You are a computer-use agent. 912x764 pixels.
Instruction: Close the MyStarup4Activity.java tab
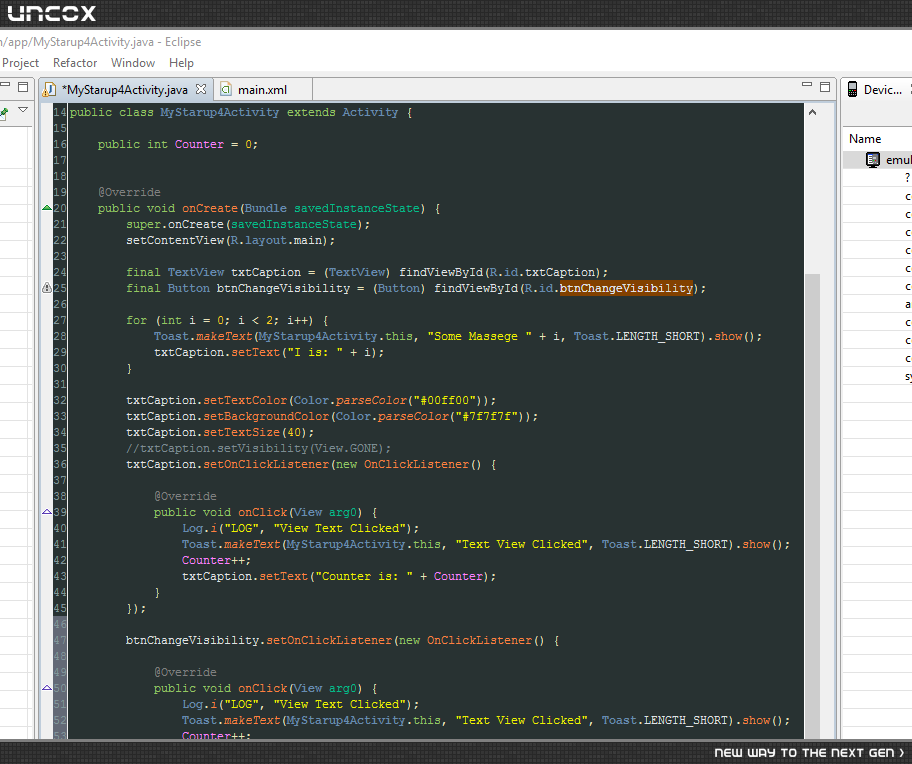pos(201,89)
